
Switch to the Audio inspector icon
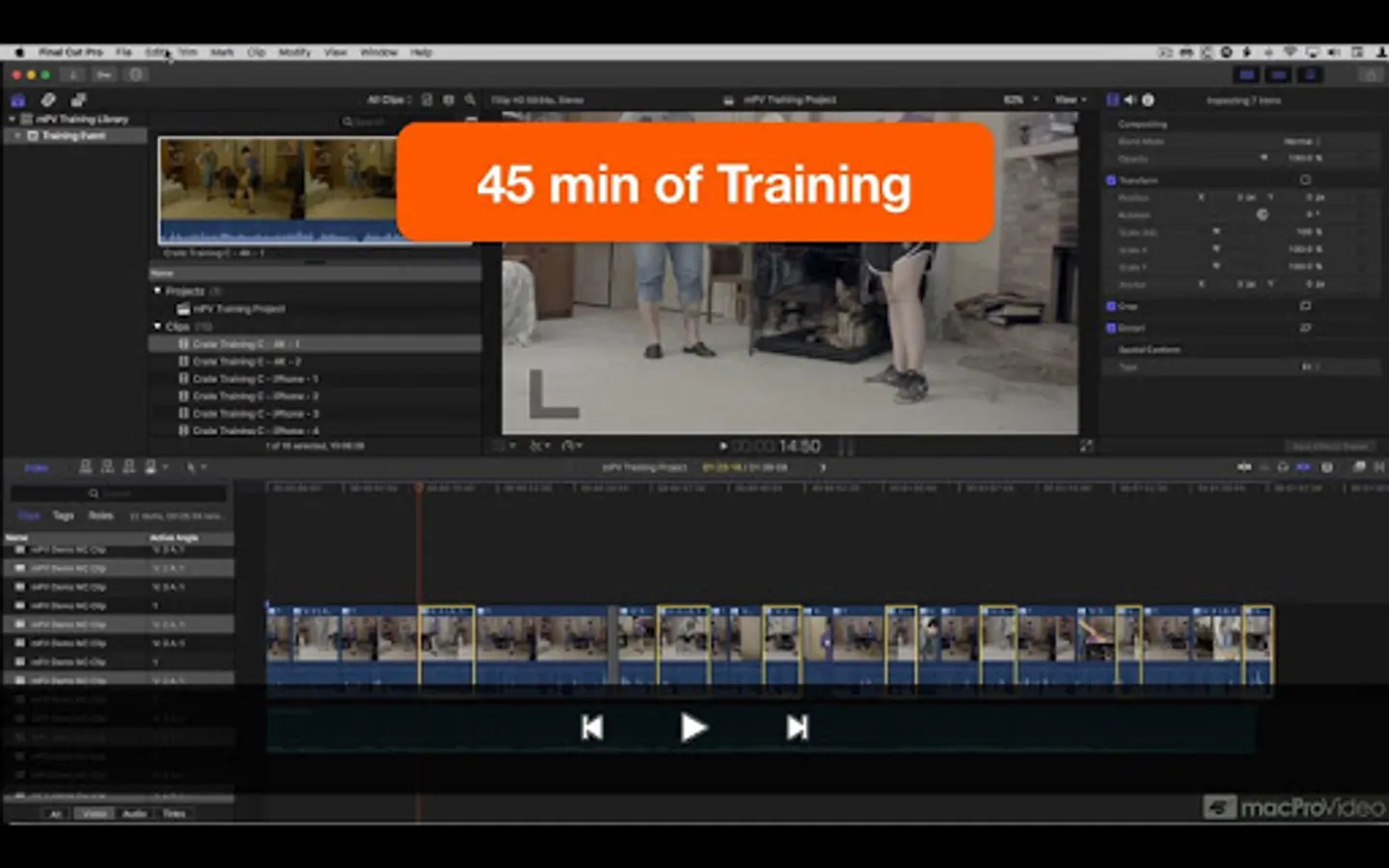(x=1130, y=99)
